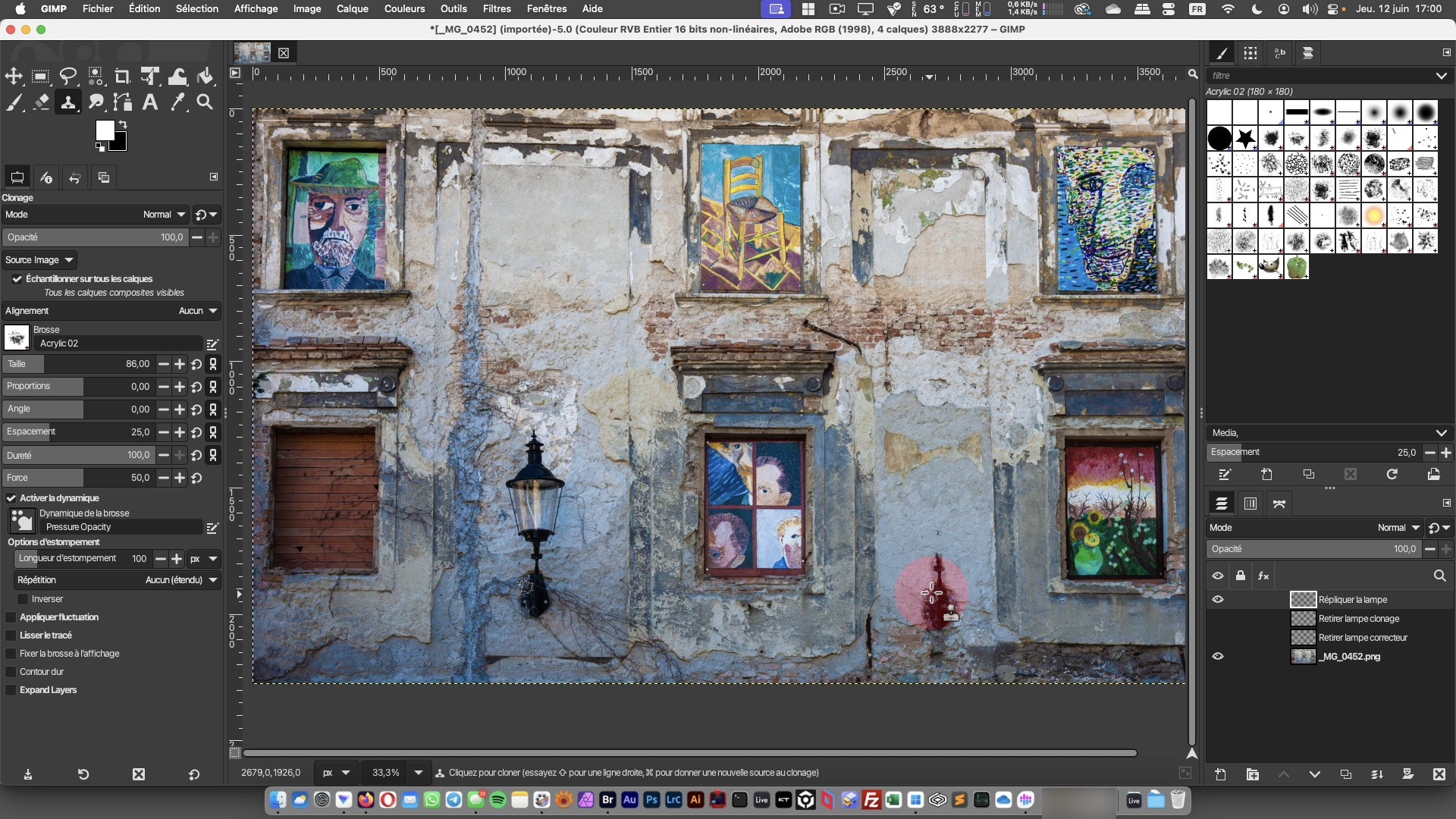Open the Répétition dropdown

117,580
